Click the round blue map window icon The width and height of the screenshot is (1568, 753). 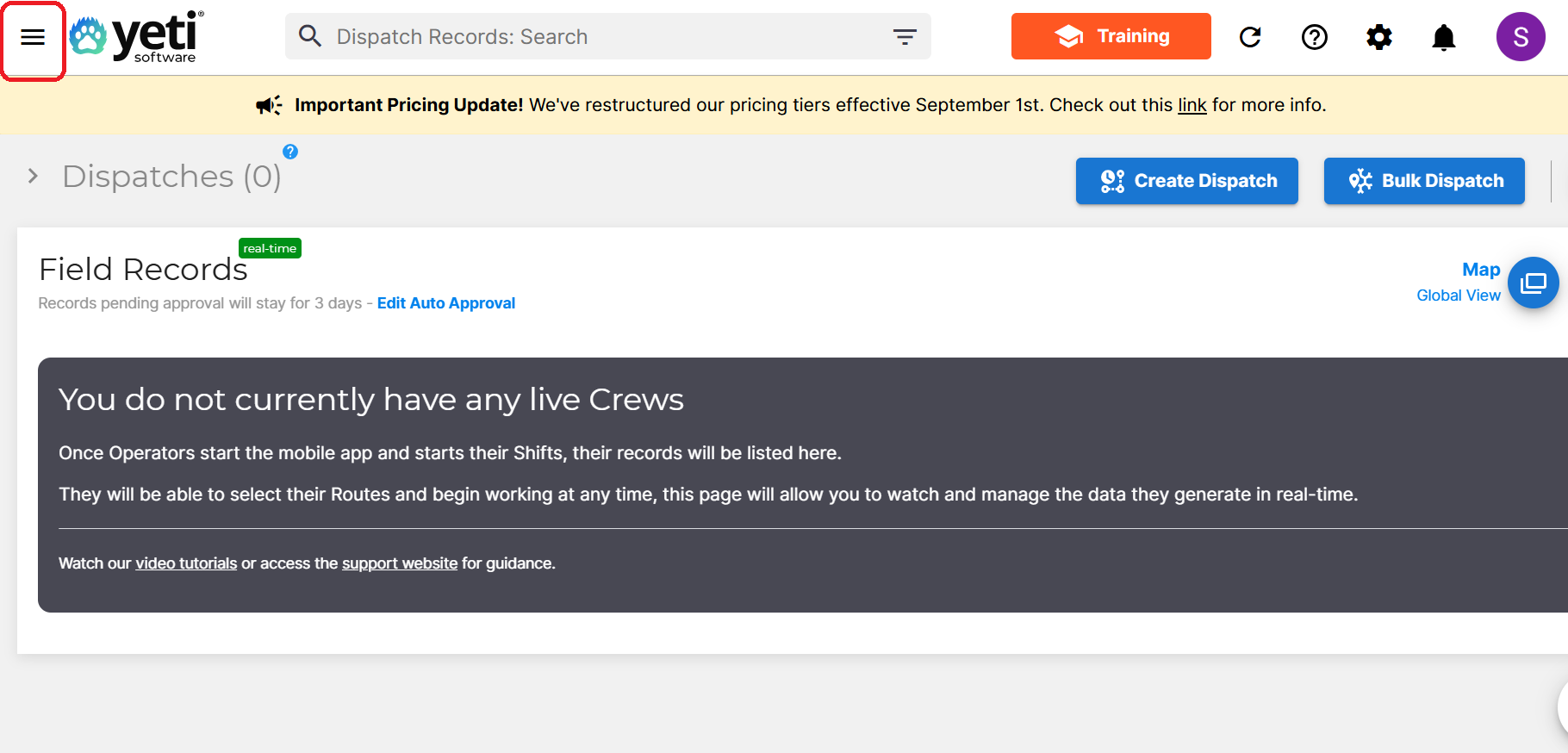[x=1533, y=283]
